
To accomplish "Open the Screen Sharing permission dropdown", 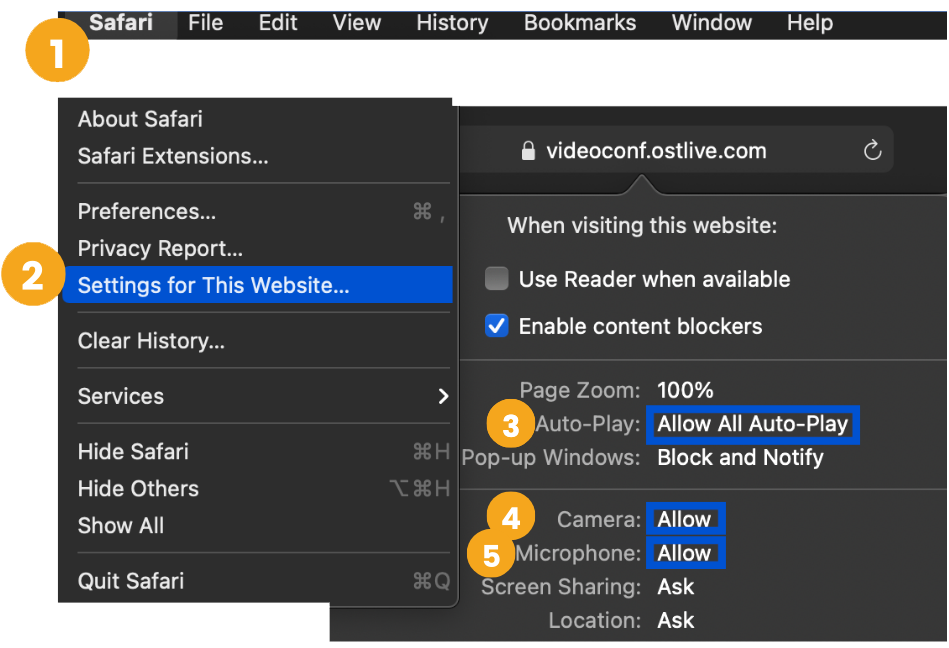I will (x=676, y=587).
